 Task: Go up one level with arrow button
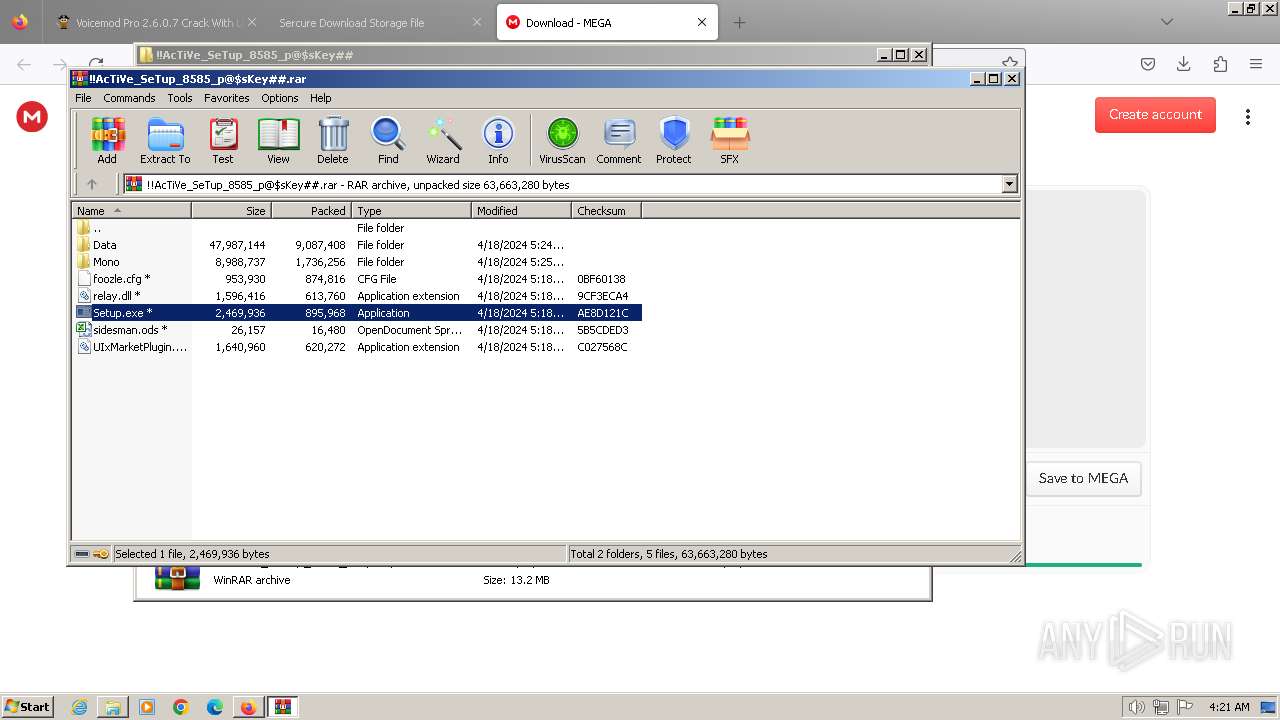click(92, 184)
